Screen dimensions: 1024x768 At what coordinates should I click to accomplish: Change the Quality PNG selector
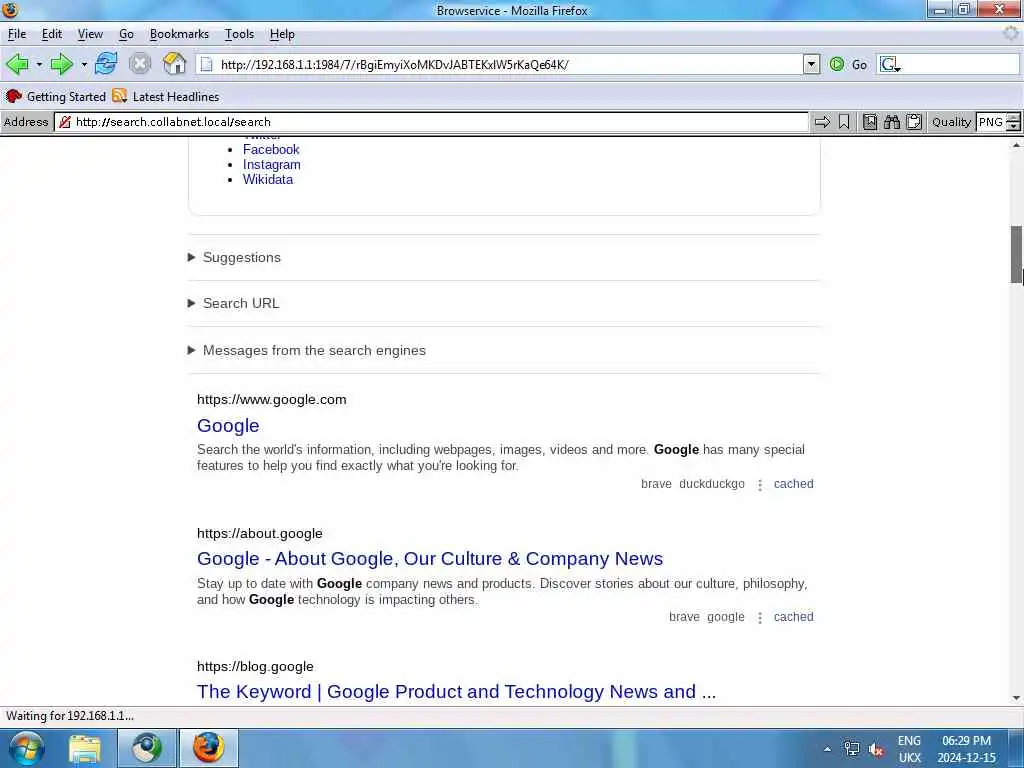[x=998, y=122]
